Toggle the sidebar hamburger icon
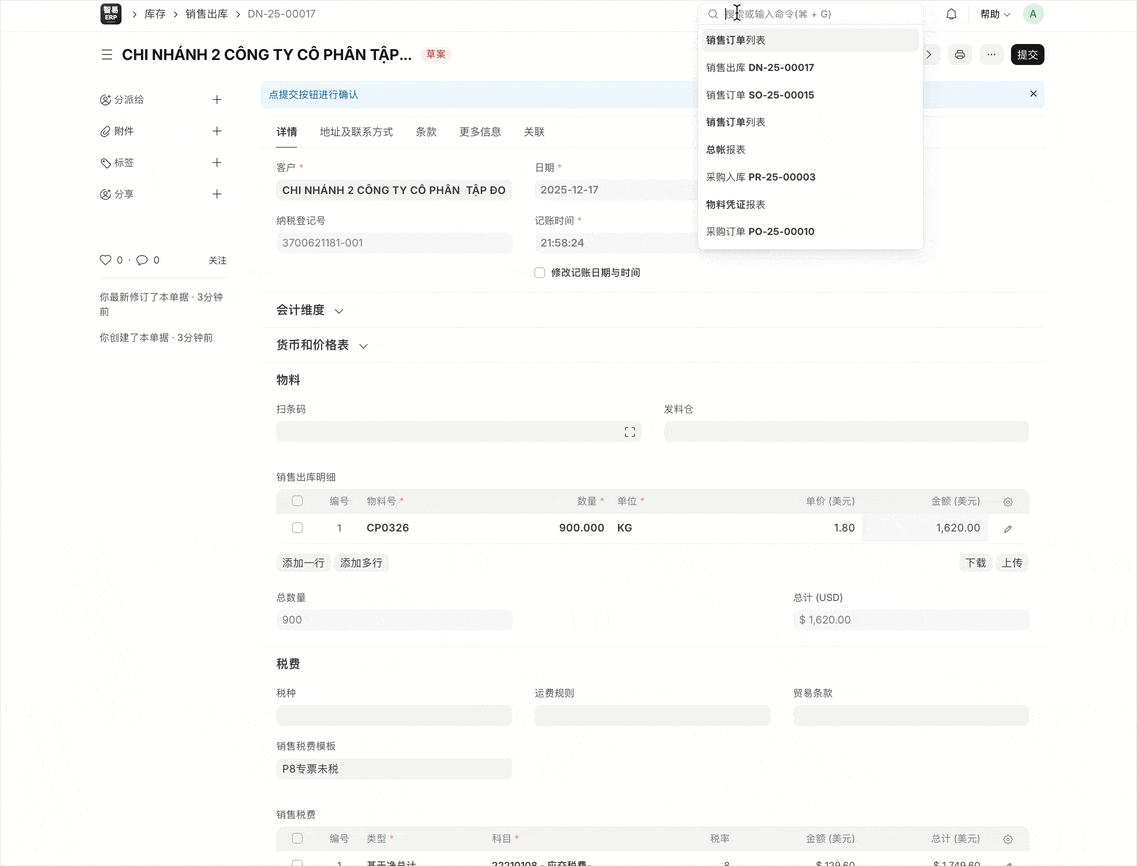Viewport: 1137px width, 866px height. (107, 55)
